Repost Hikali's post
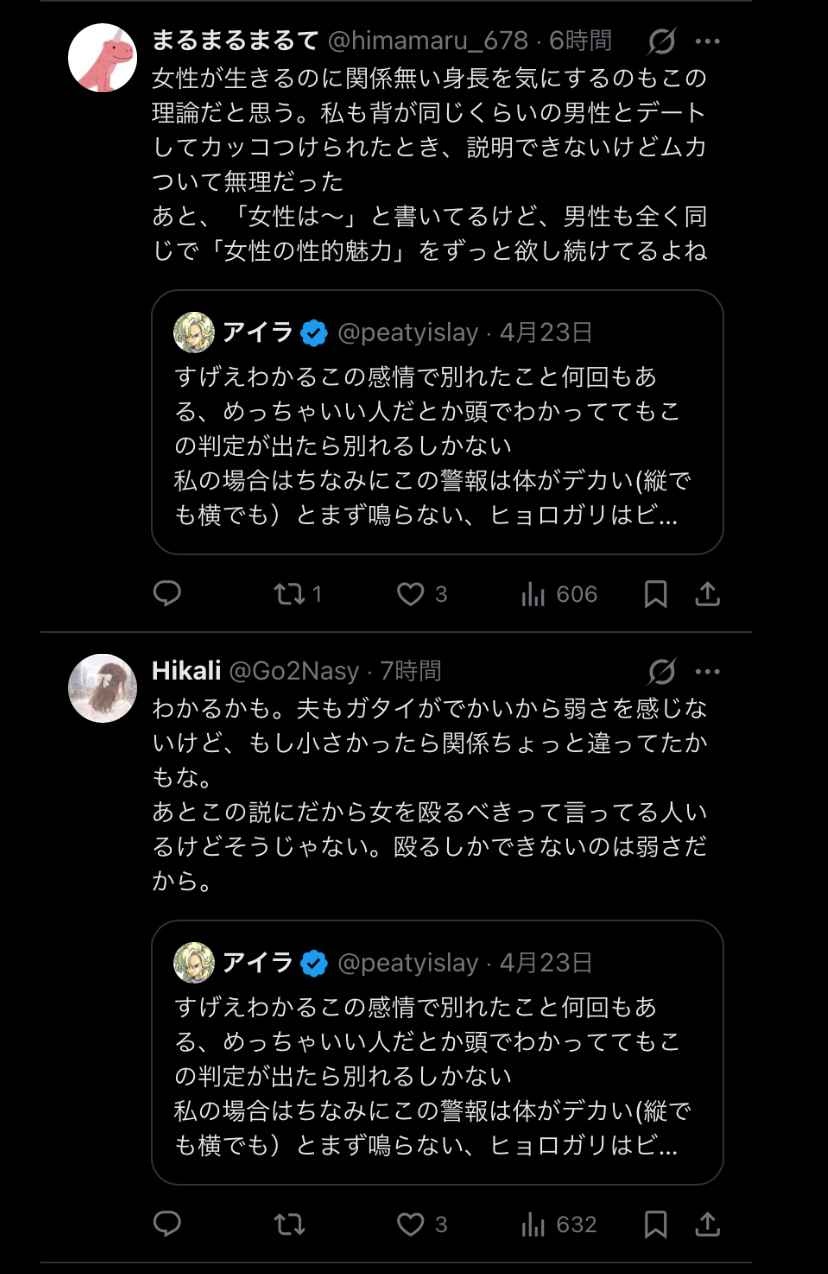The image size is (828, 1274). (288, 1224)
